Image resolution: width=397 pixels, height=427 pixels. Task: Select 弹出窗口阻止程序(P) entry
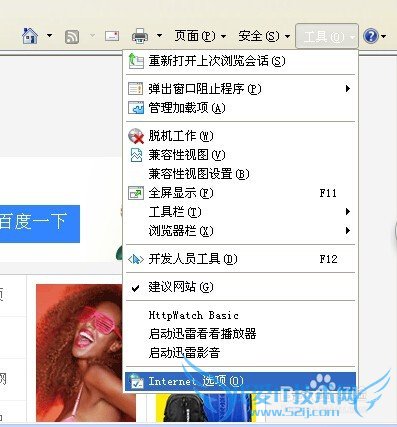[240, 89]
